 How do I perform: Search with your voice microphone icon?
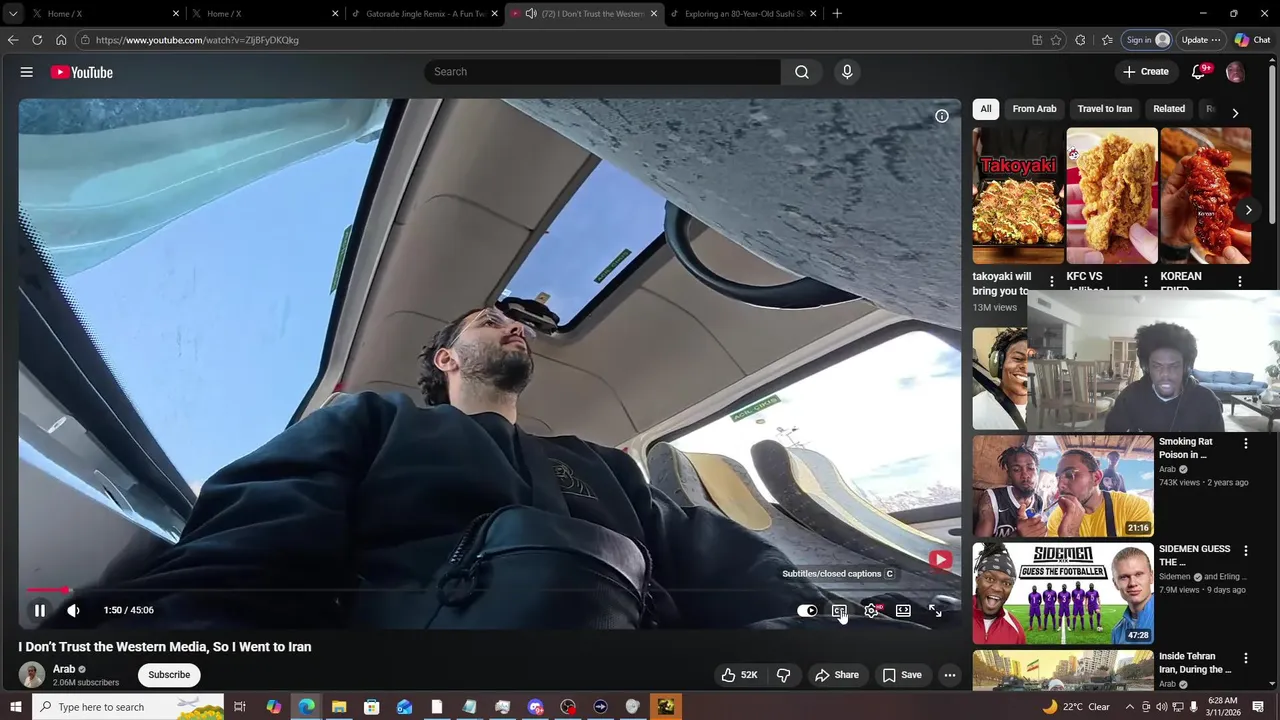847,72
